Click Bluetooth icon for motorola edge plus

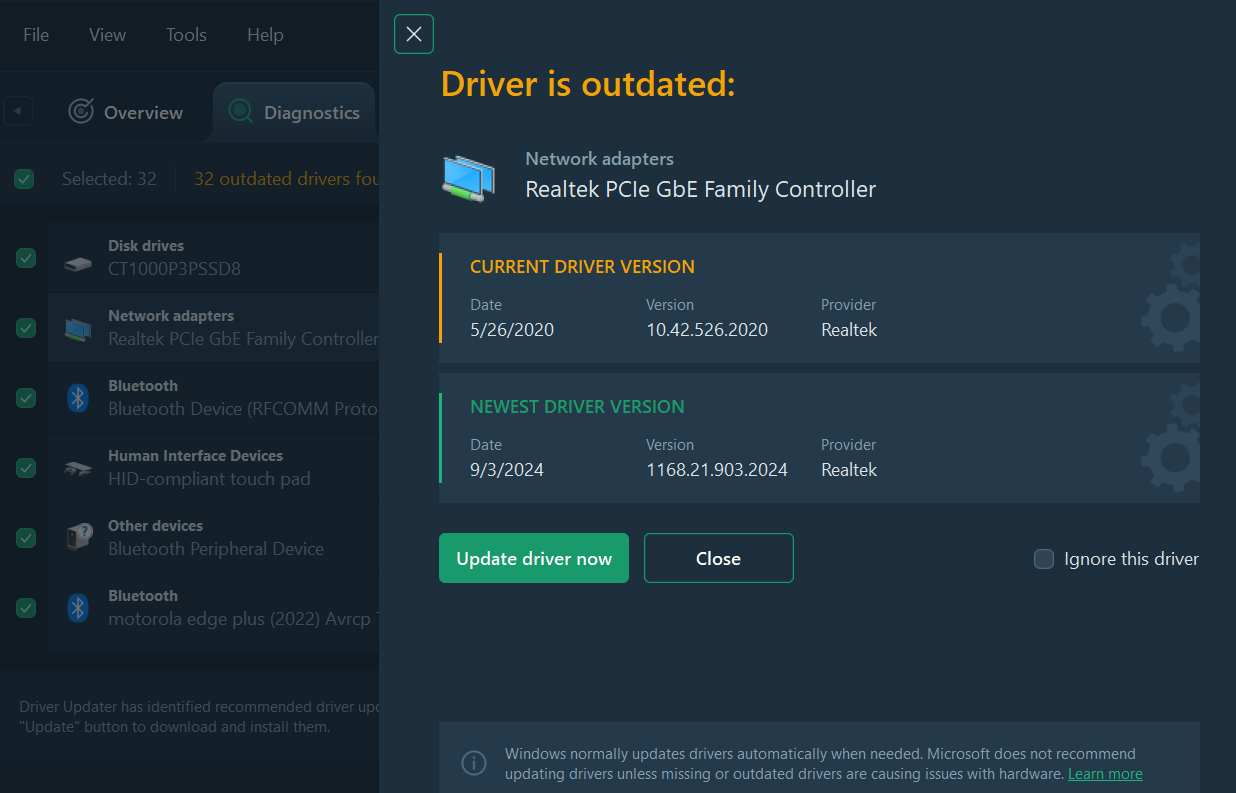78,608
